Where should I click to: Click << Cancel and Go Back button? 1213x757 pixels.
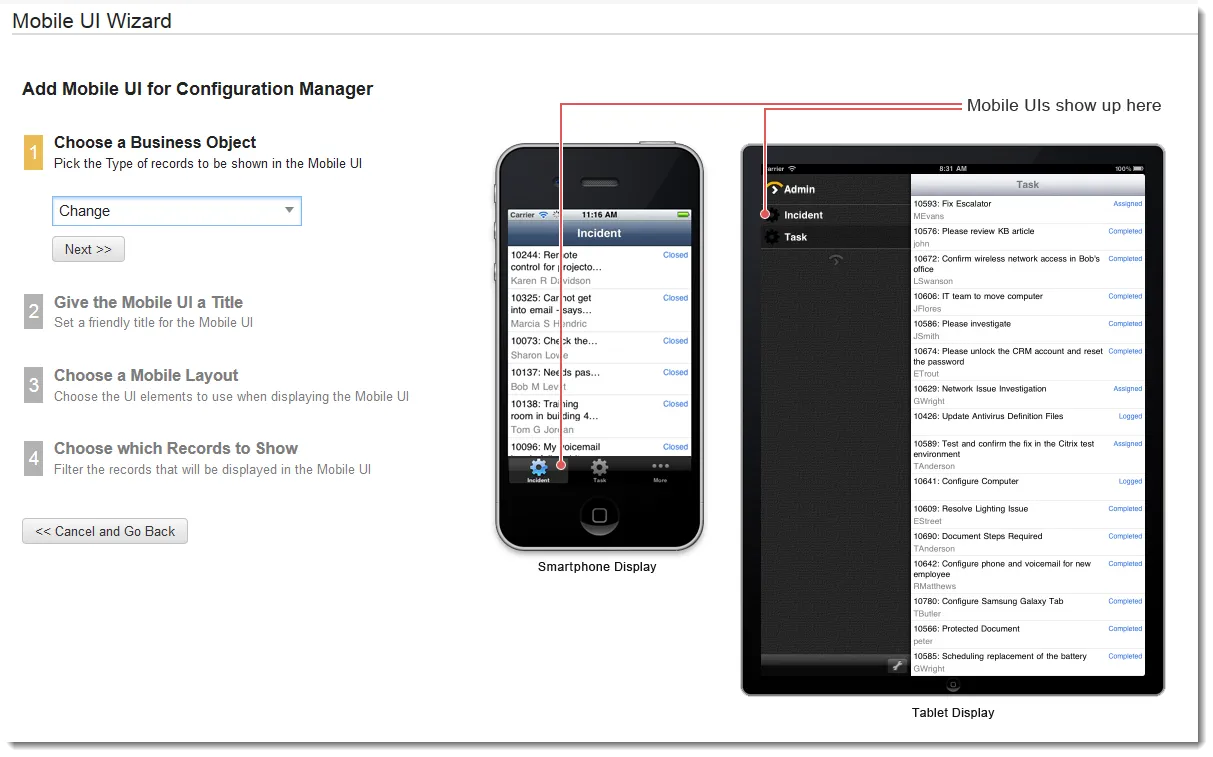pyautogui.click(x=105, y=531)
